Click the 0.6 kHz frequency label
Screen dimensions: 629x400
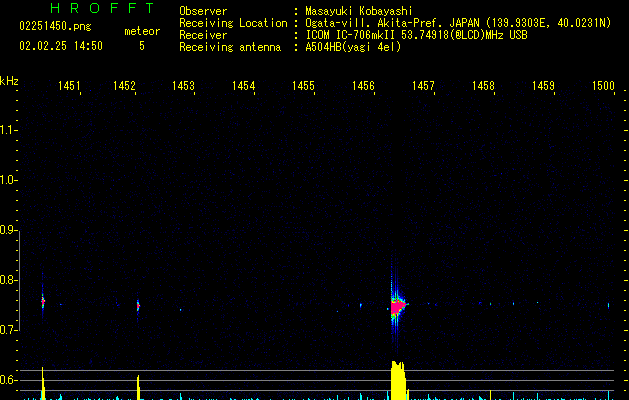click(8, 380)
